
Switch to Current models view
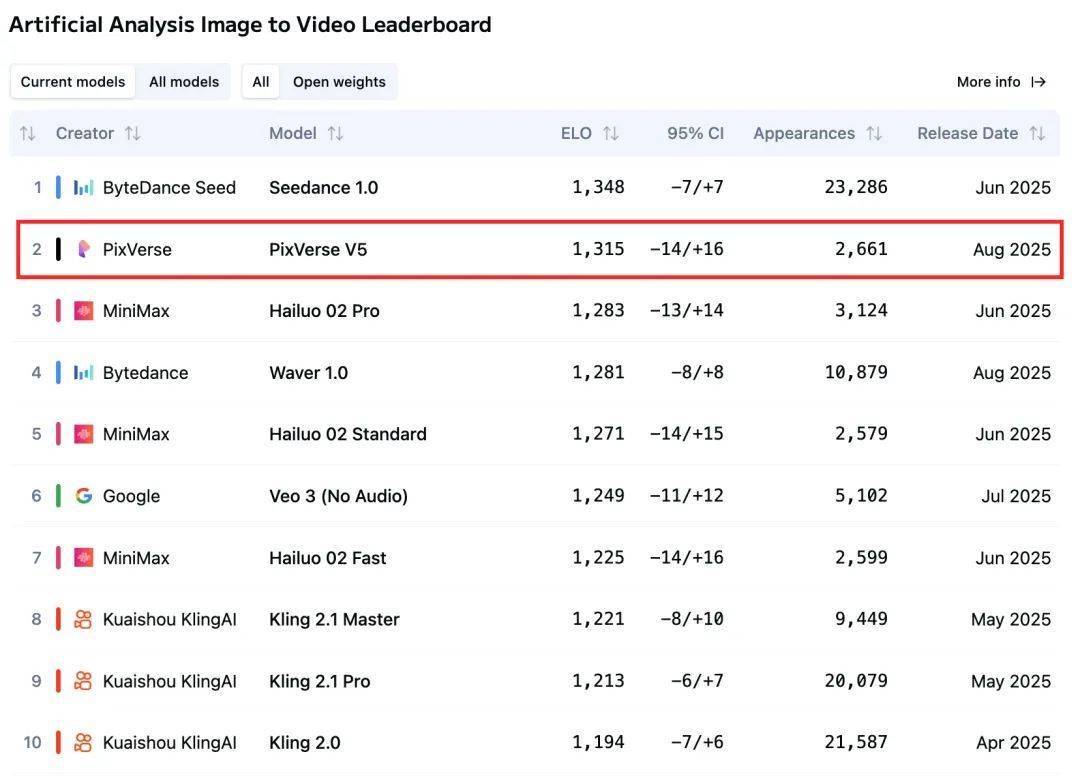pos(73,82)
